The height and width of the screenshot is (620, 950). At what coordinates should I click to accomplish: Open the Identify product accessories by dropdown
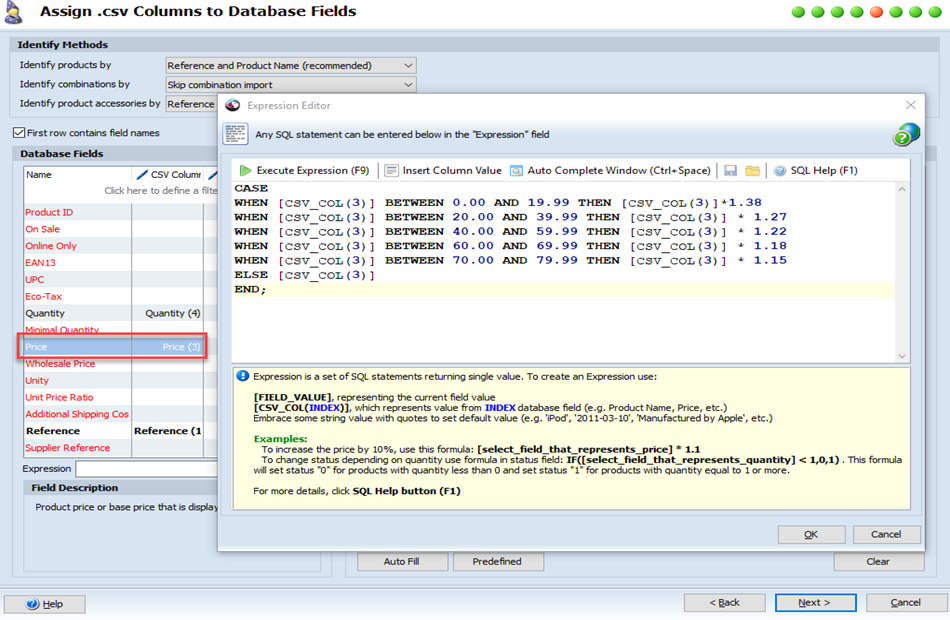point(191,104)
